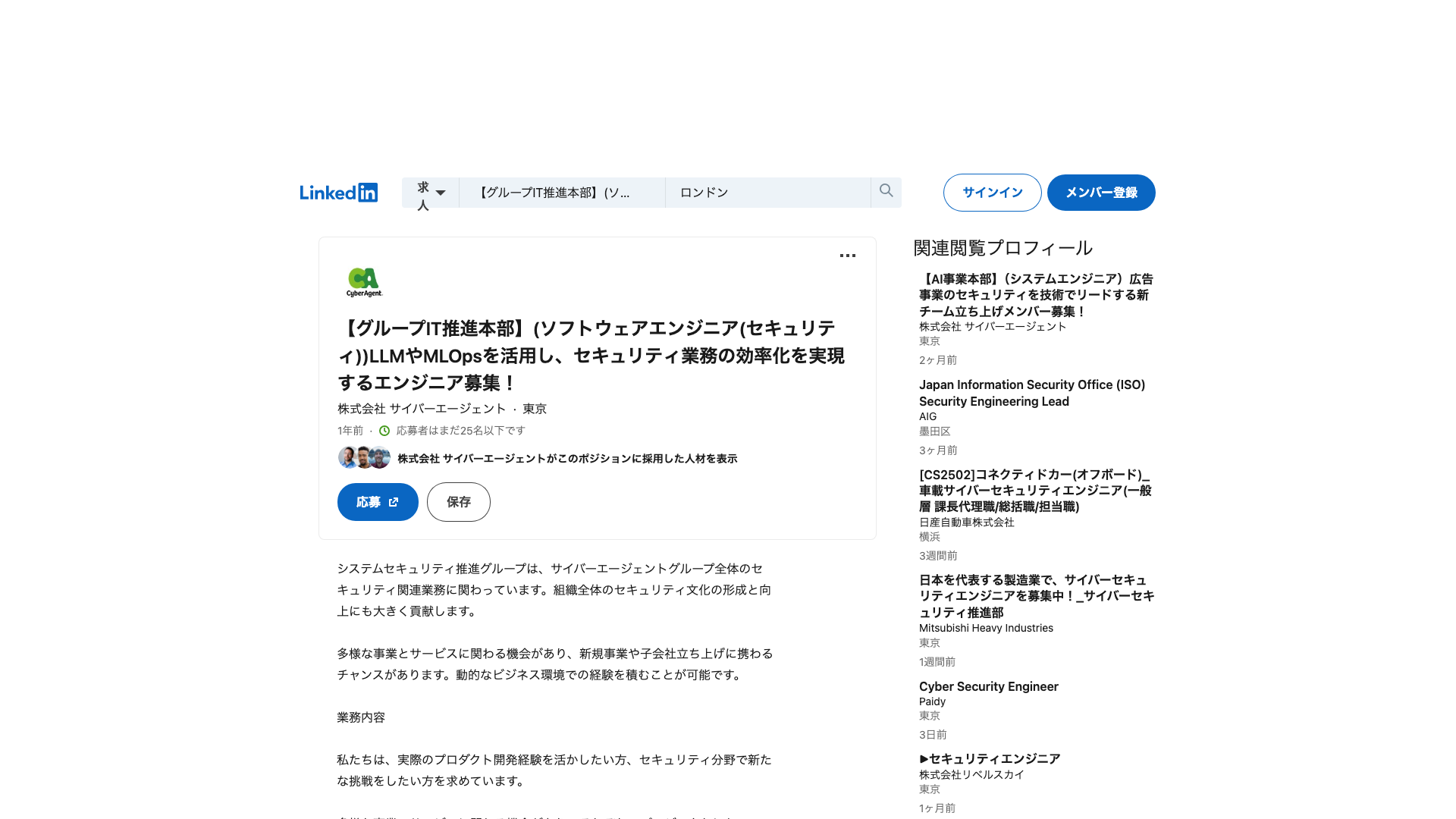Click the ロンドン location field

tap(767, 193)
